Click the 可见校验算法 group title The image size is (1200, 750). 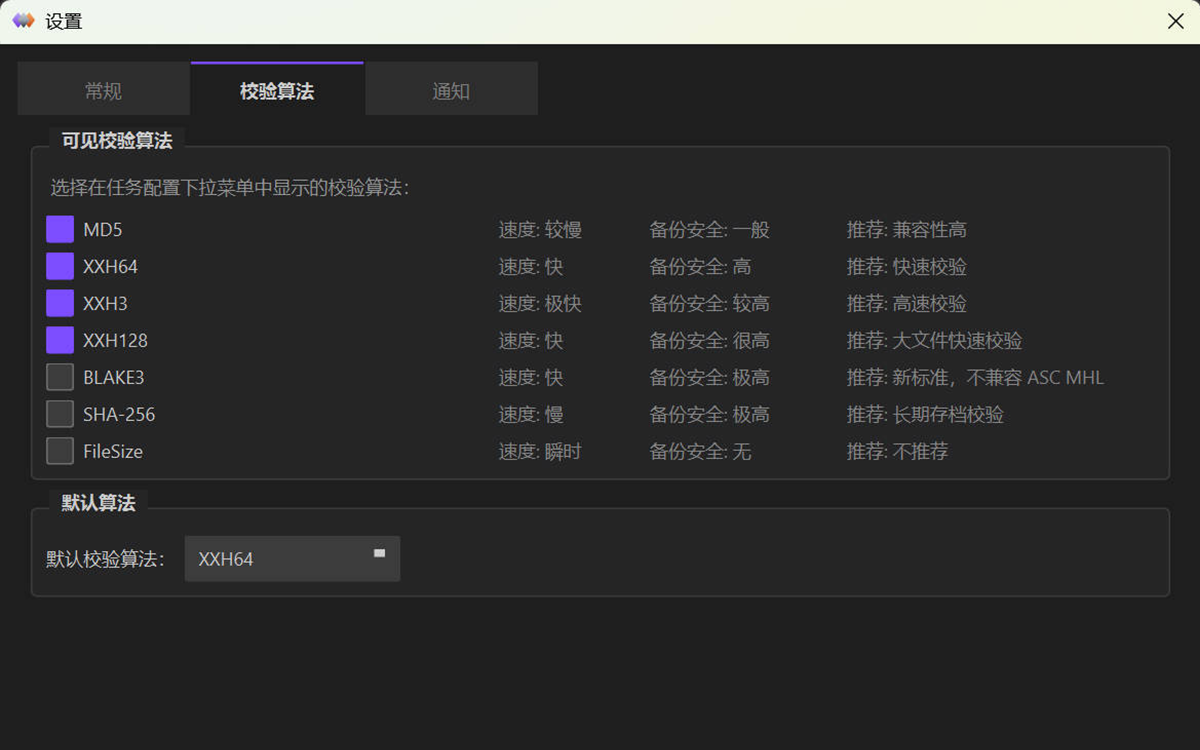[117, 141]
